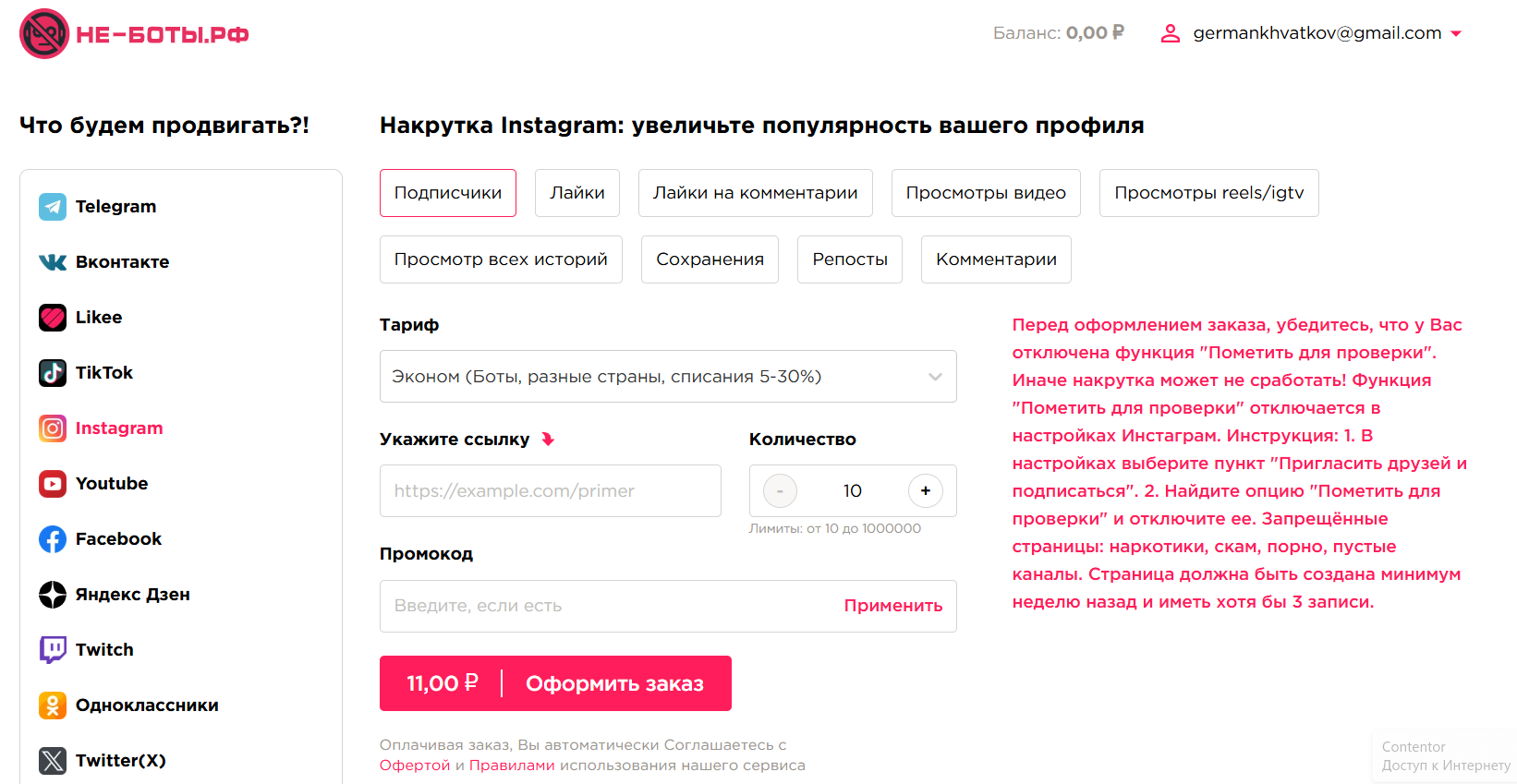Choose the TikTok icon
The image size is (1517, 784).
(x=53, y=373)
